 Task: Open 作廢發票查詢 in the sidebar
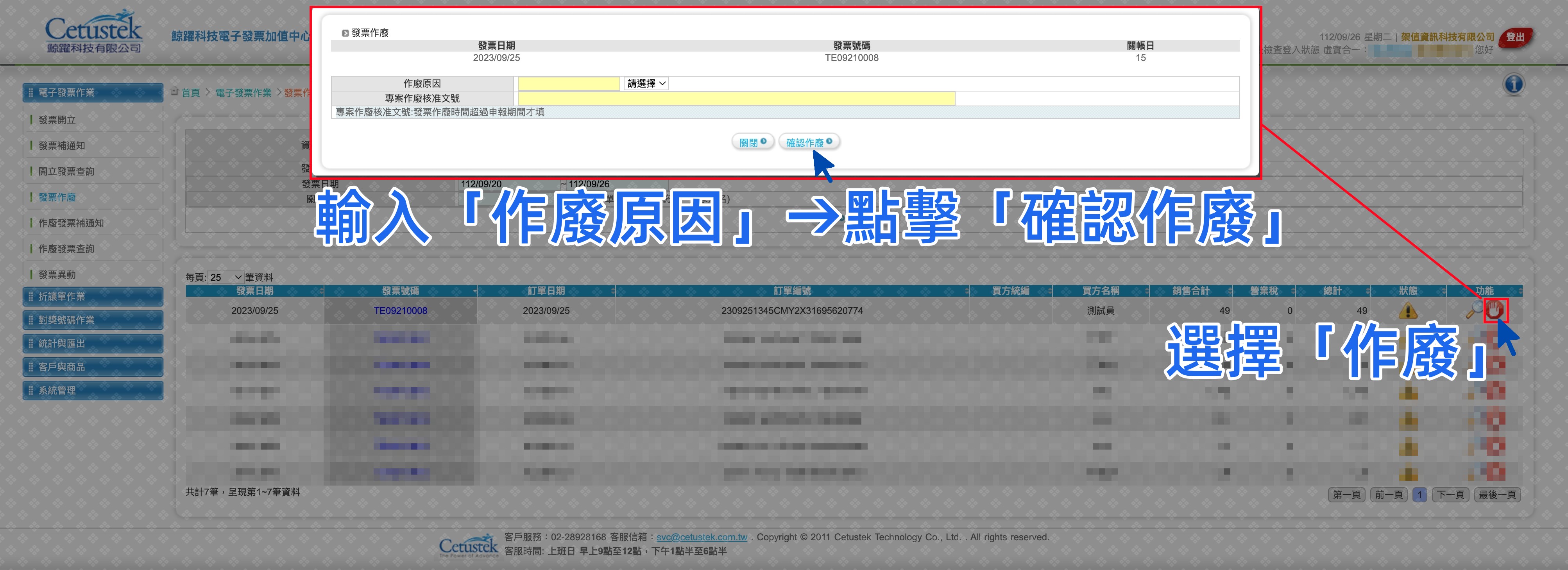(66, 249)
